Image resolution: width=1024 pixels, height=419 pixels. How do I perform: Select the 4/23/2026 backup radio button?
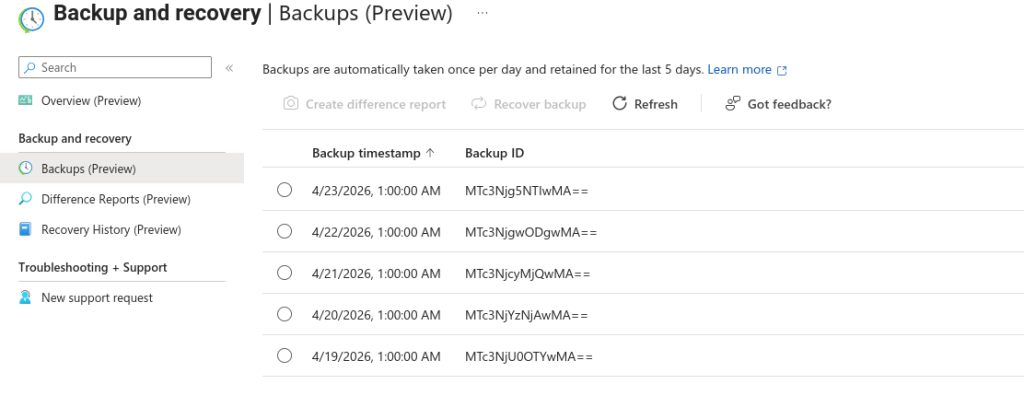point(285,190)
